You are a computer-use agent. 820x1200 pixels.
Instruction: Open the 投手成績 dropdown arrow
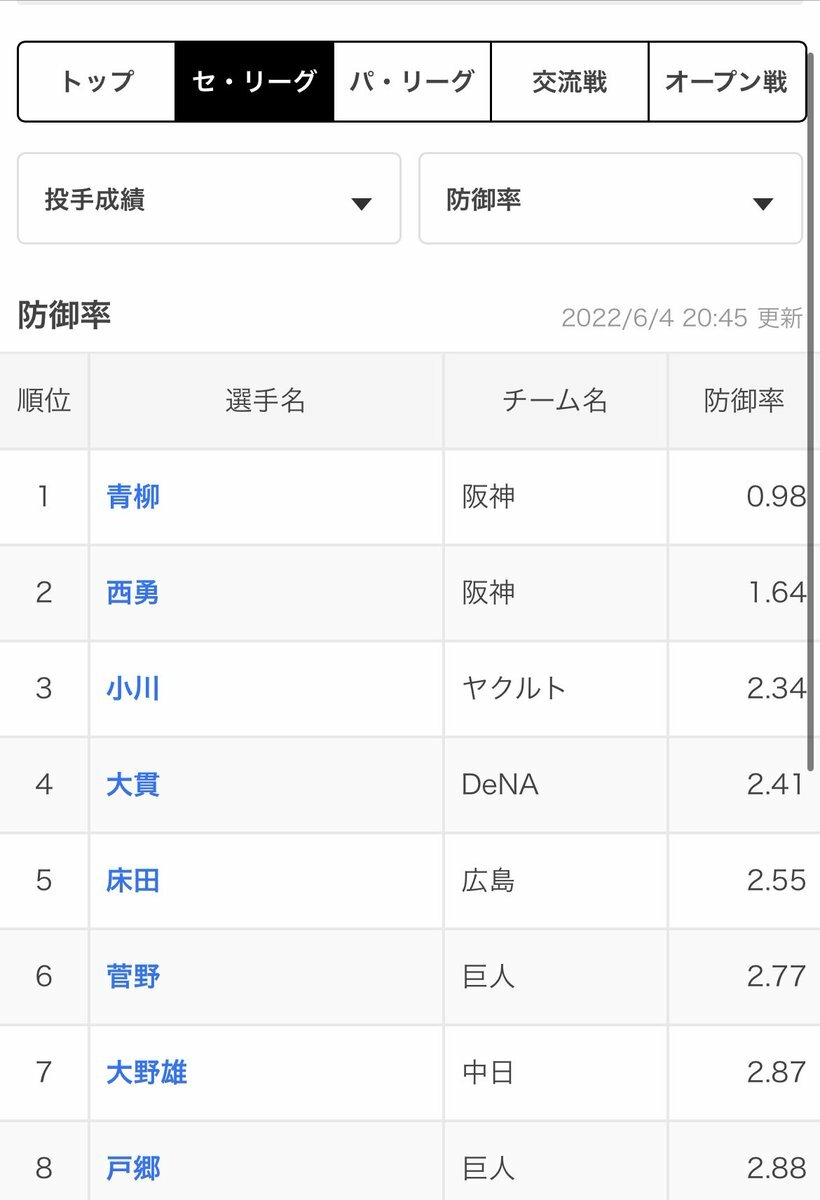[x=361, y=204]
